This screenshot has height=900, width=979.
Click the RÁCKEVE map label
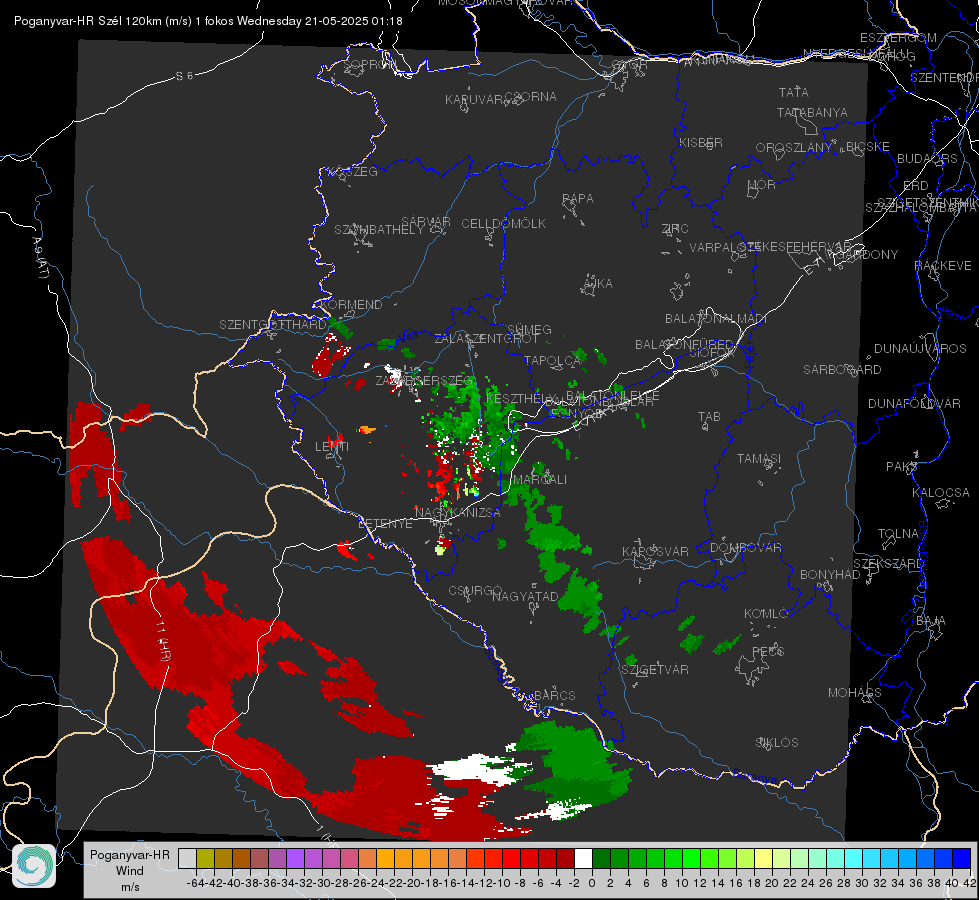click(x=943, y=266)
